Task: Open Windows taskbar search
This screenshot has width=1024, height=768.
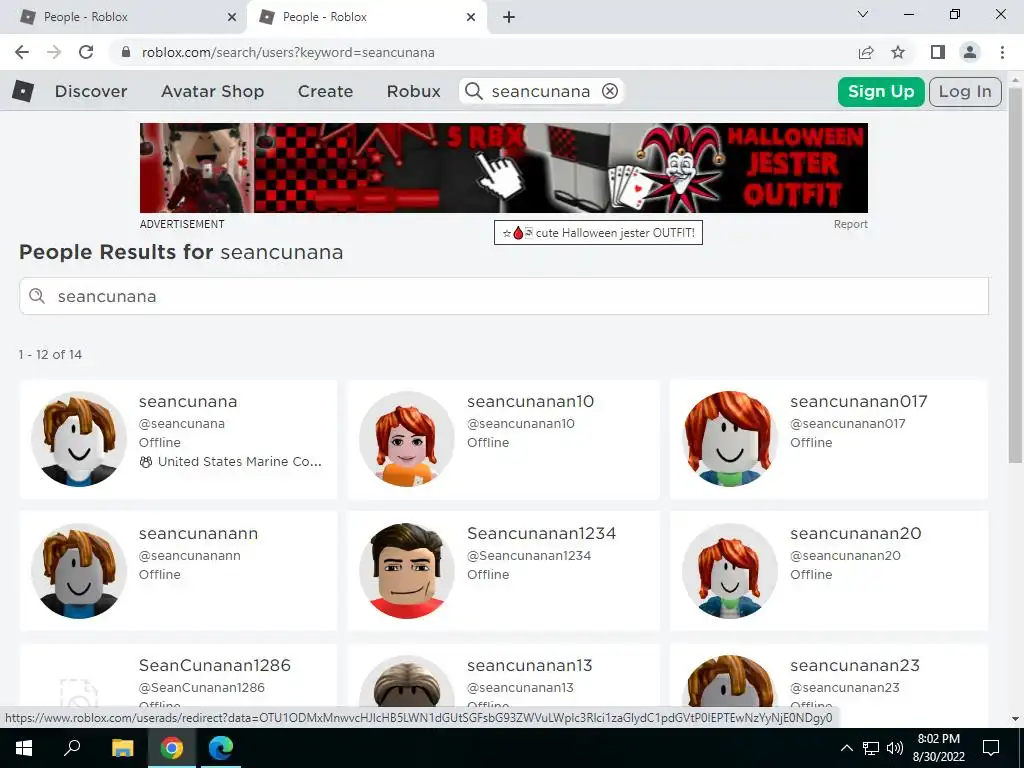Action: (72, 748)
